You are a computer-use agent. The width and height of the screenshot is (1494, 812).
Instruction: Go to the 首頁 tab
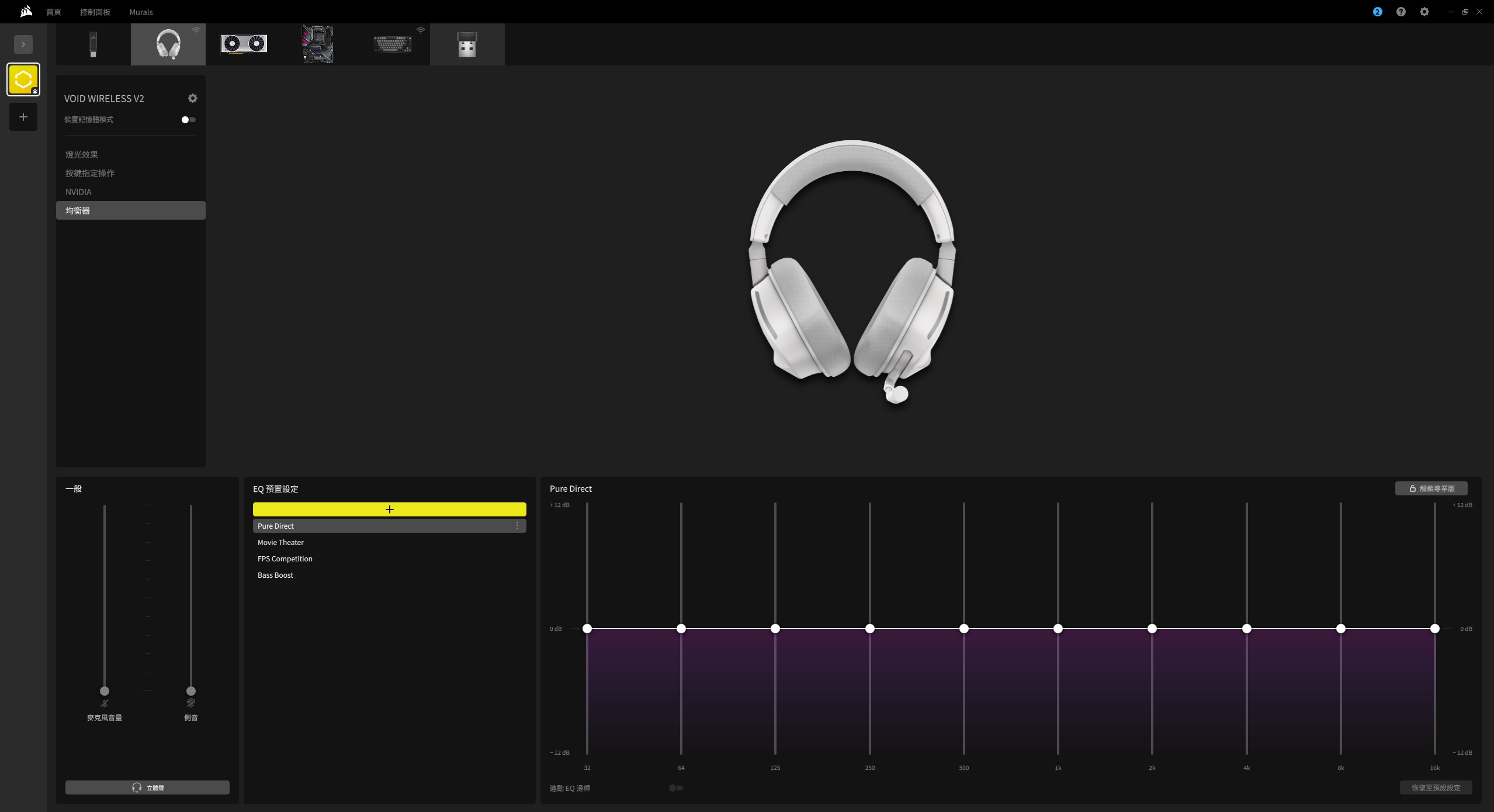54,12
